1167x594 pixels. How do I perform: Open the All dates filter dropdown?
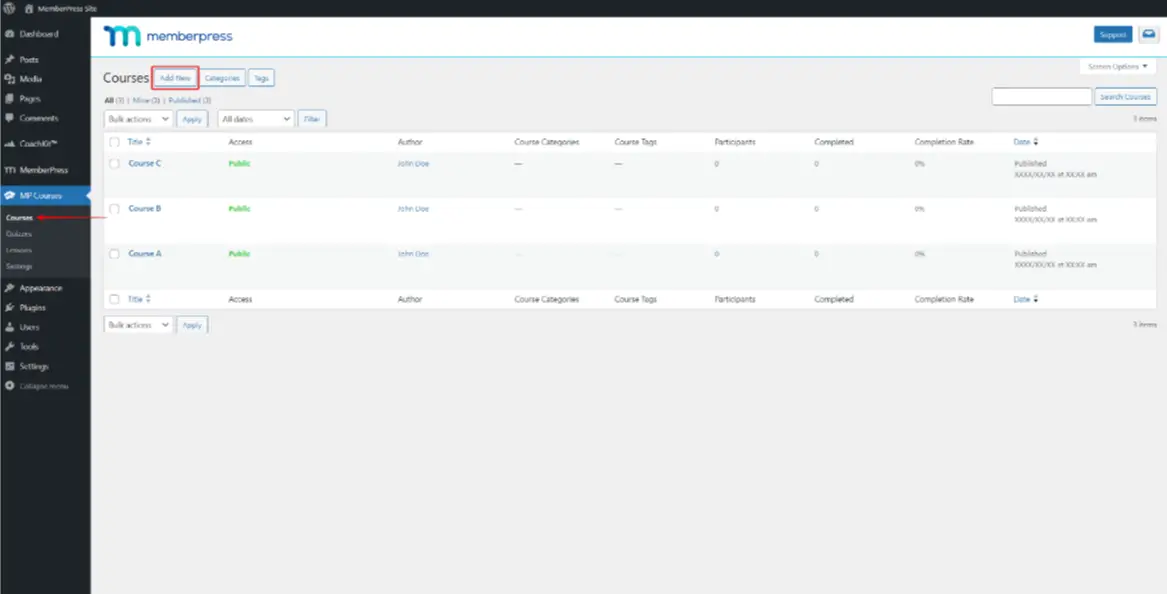click(256, 119)
